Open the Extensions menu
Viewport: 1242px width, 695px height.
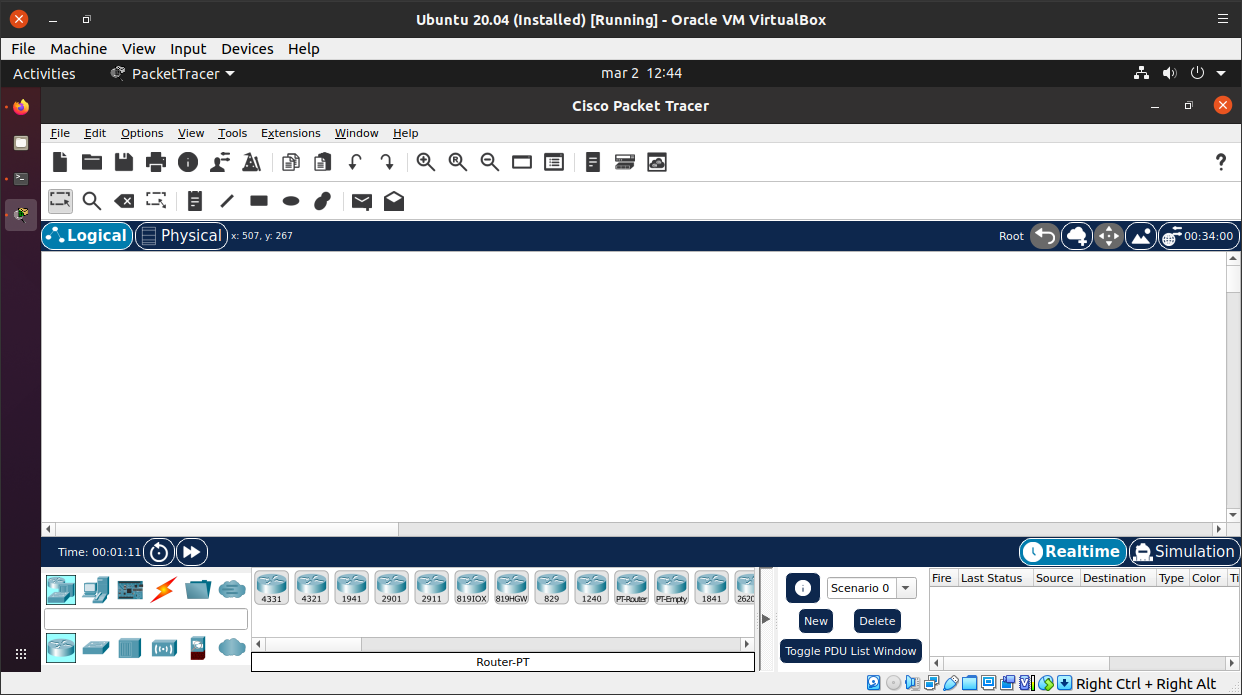click(290, 133)
